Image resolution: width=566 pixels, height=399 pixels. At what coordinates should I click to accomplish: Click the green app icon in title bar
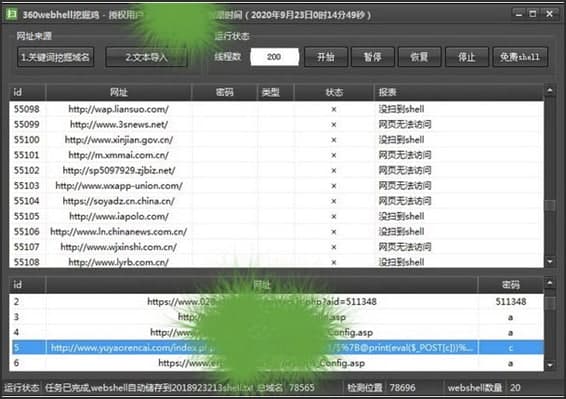11,14
